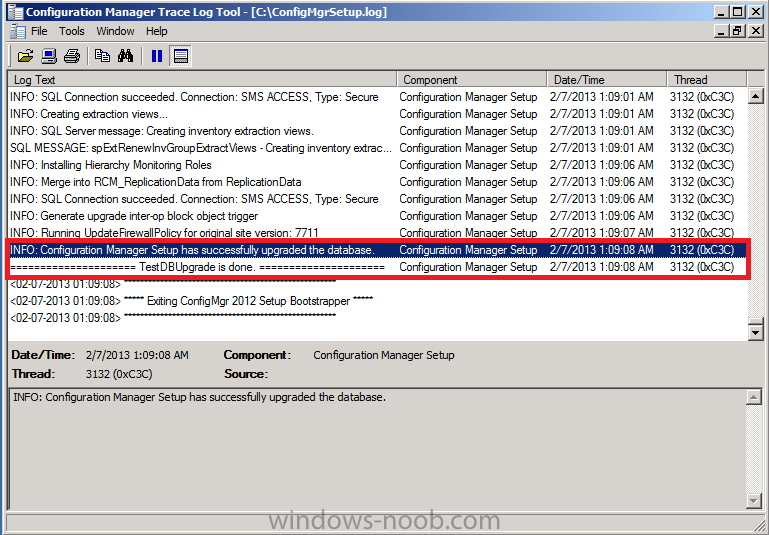Open Find using the binoculars icon
Image resolution: width=769 pixels, height=535 pixels.
click(x=125, y=56)
